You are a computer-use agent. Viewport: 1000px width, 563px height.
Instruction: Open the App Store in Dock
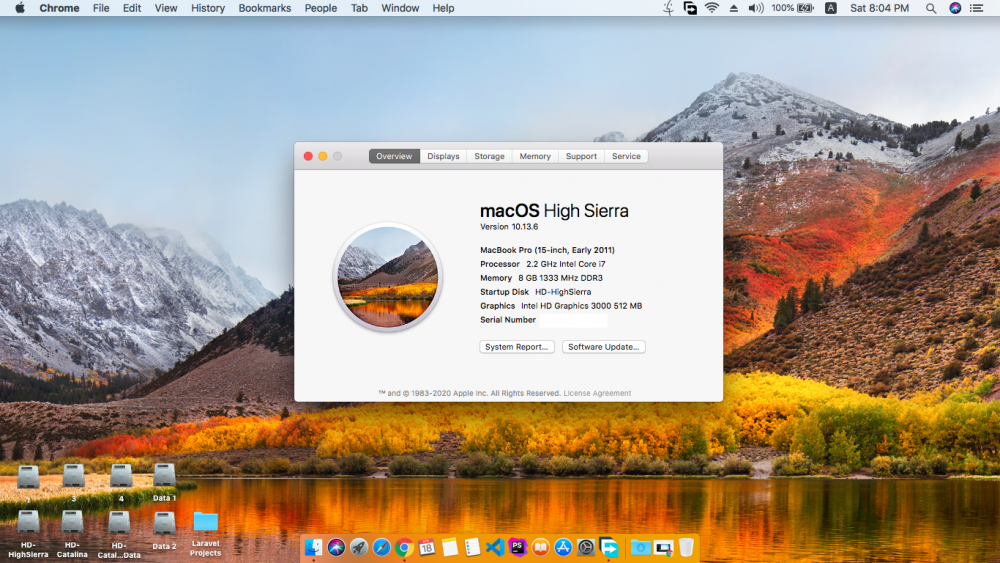click(x=563, y=547)
